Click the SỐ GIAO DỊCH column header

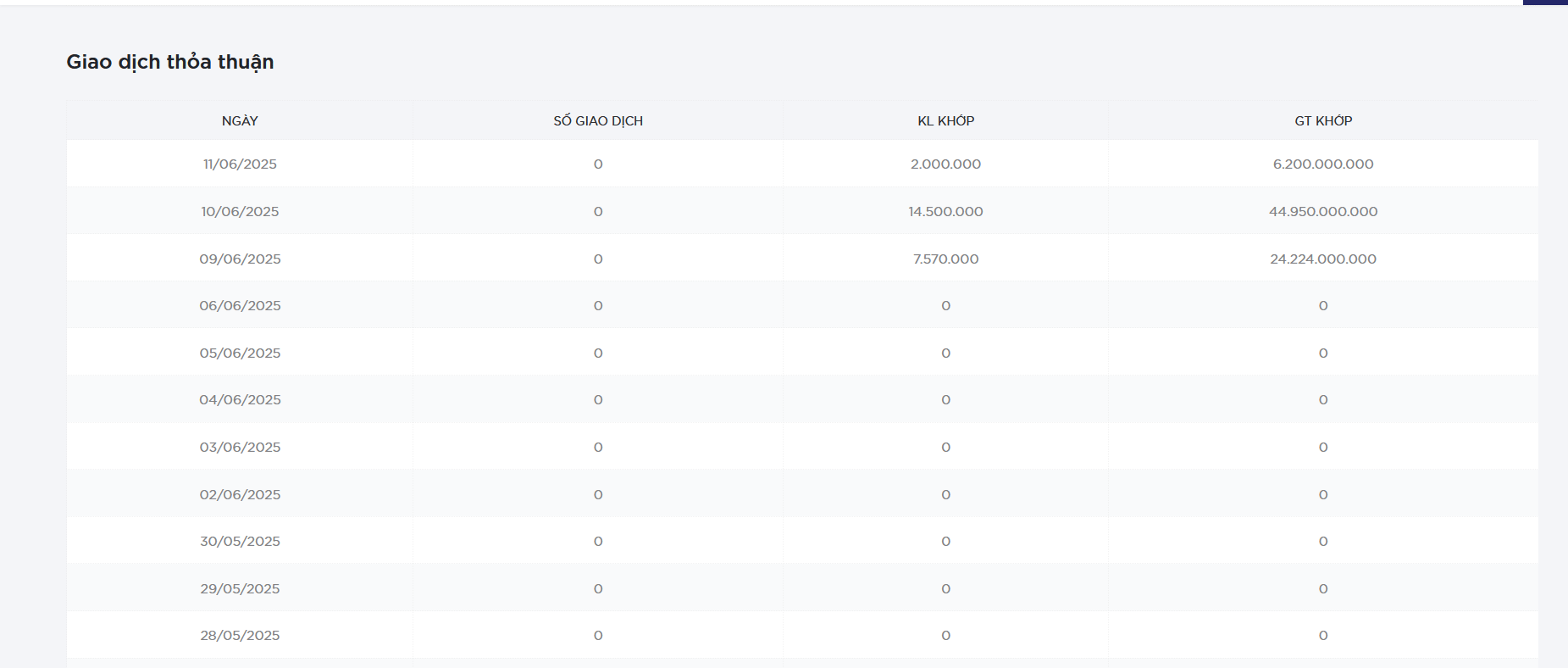point(598,121)
